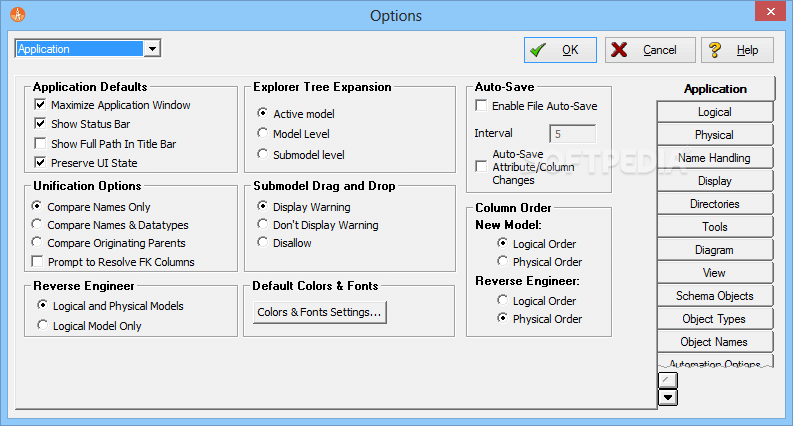Viewport: 793px width, 426px height.
Task: Click the Auto-Save Interval field
Action: [572, 133]
